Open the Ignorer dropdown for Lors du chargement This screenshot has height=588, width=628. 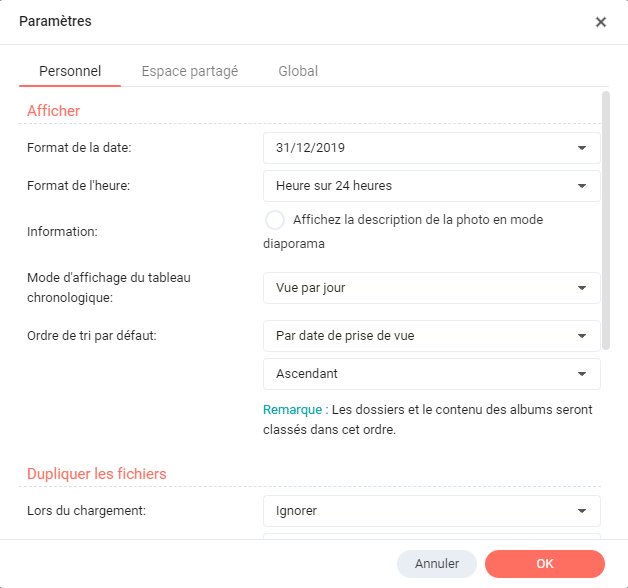pos(420,511)
